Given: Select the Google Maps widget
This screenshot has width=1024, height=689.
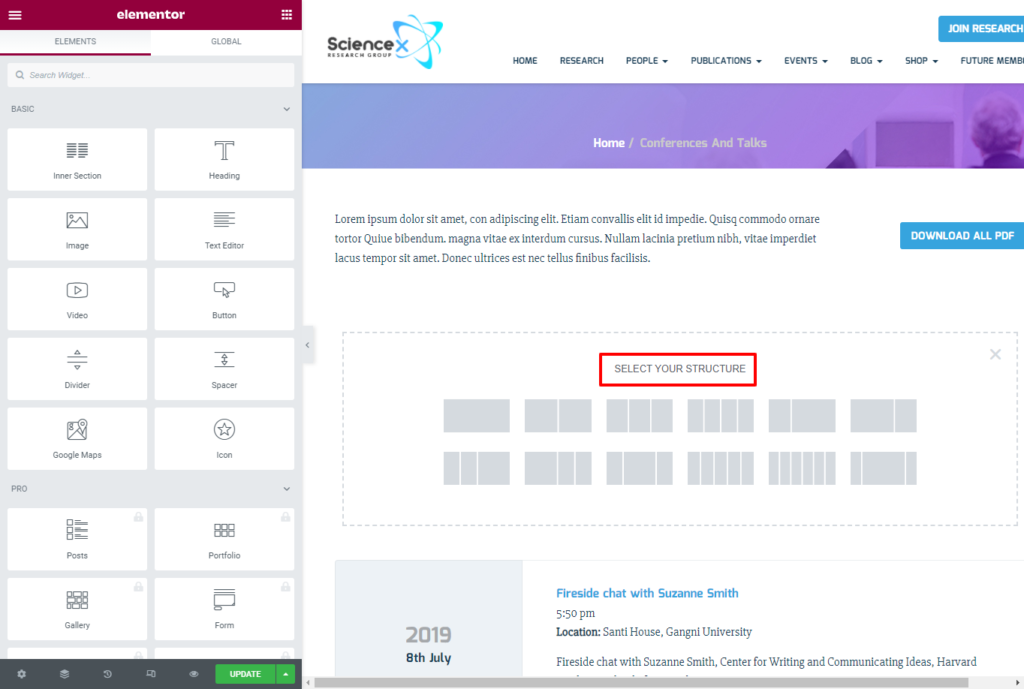Looking at the screenshot, I should coord(77,438).
